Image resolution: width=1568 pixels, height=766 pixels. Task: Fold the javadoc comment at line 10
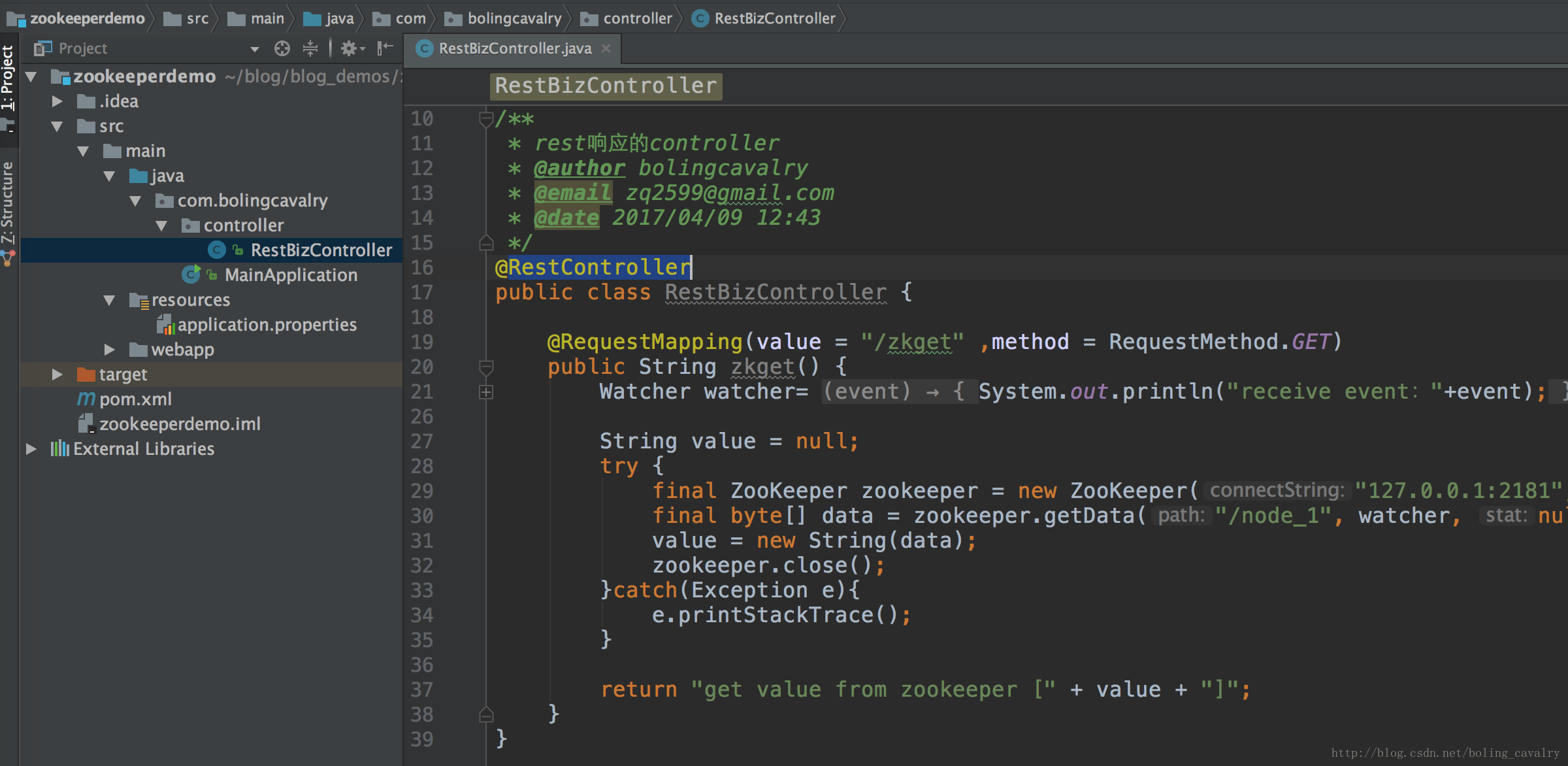coord(486,120)
